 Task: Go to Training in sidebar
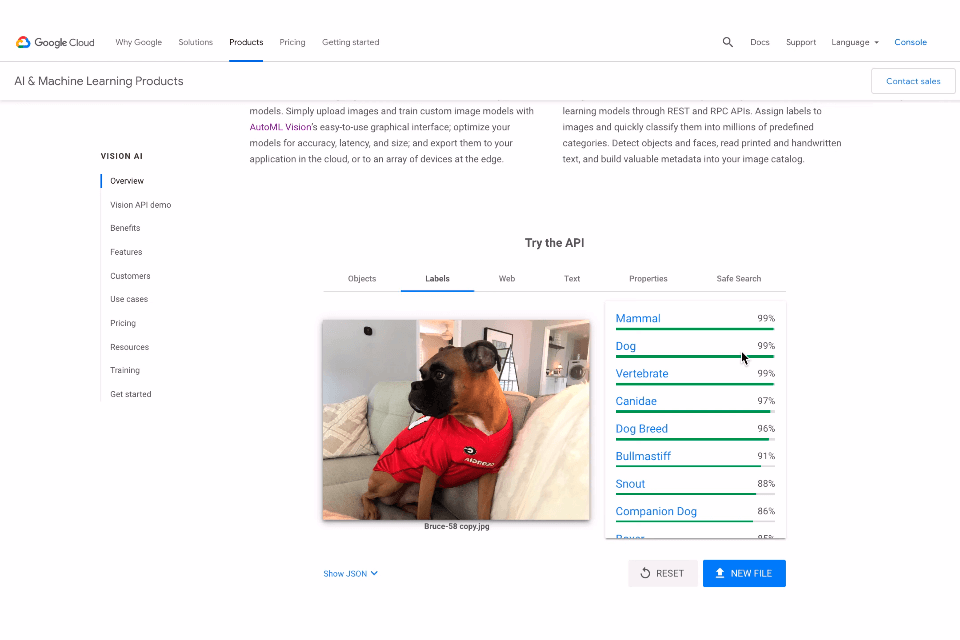[x=125, y=371]
